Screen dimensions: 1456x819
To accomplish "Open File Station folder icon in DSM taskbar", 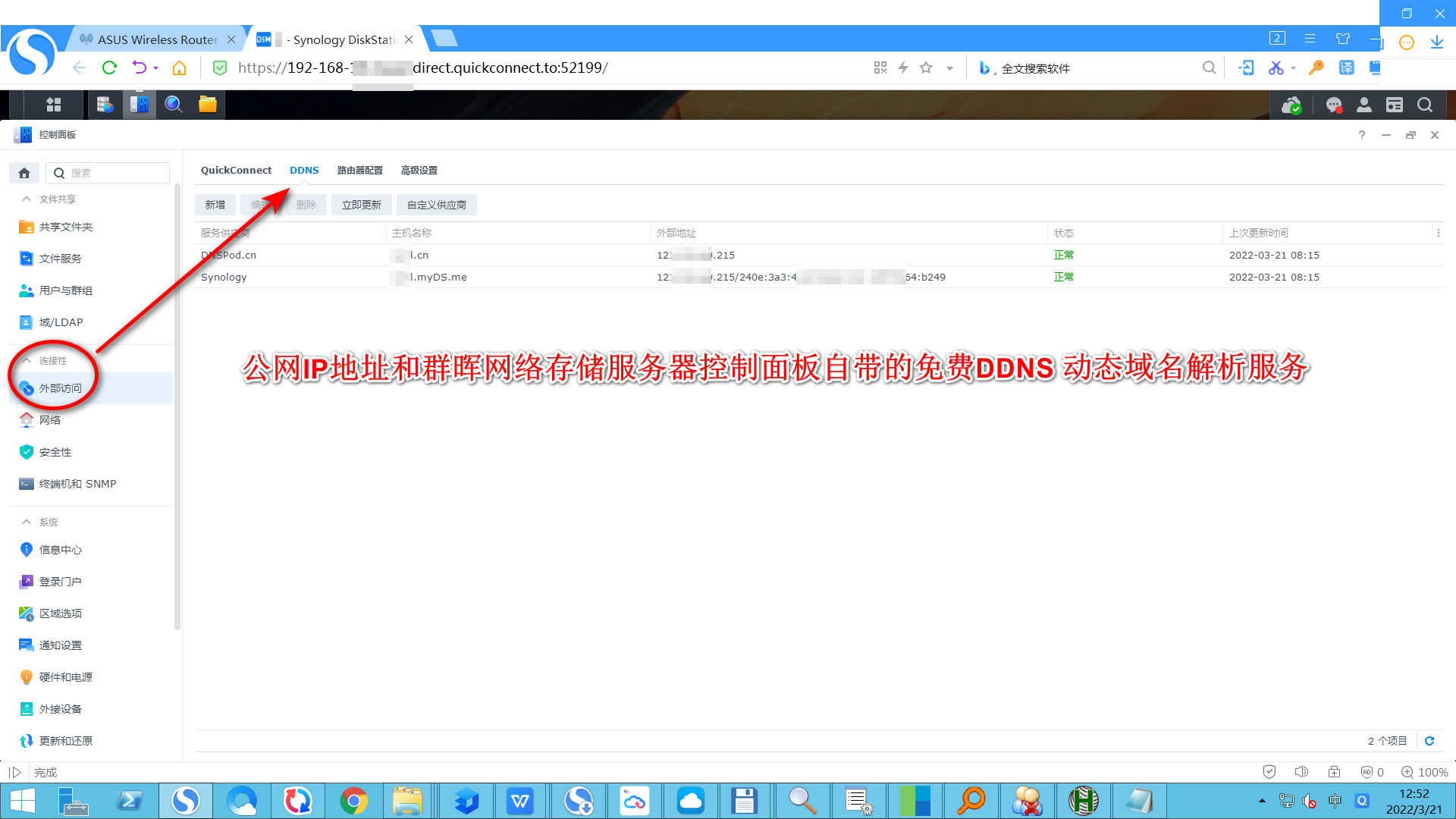I will pyautogui.click(x=207, y=105).
